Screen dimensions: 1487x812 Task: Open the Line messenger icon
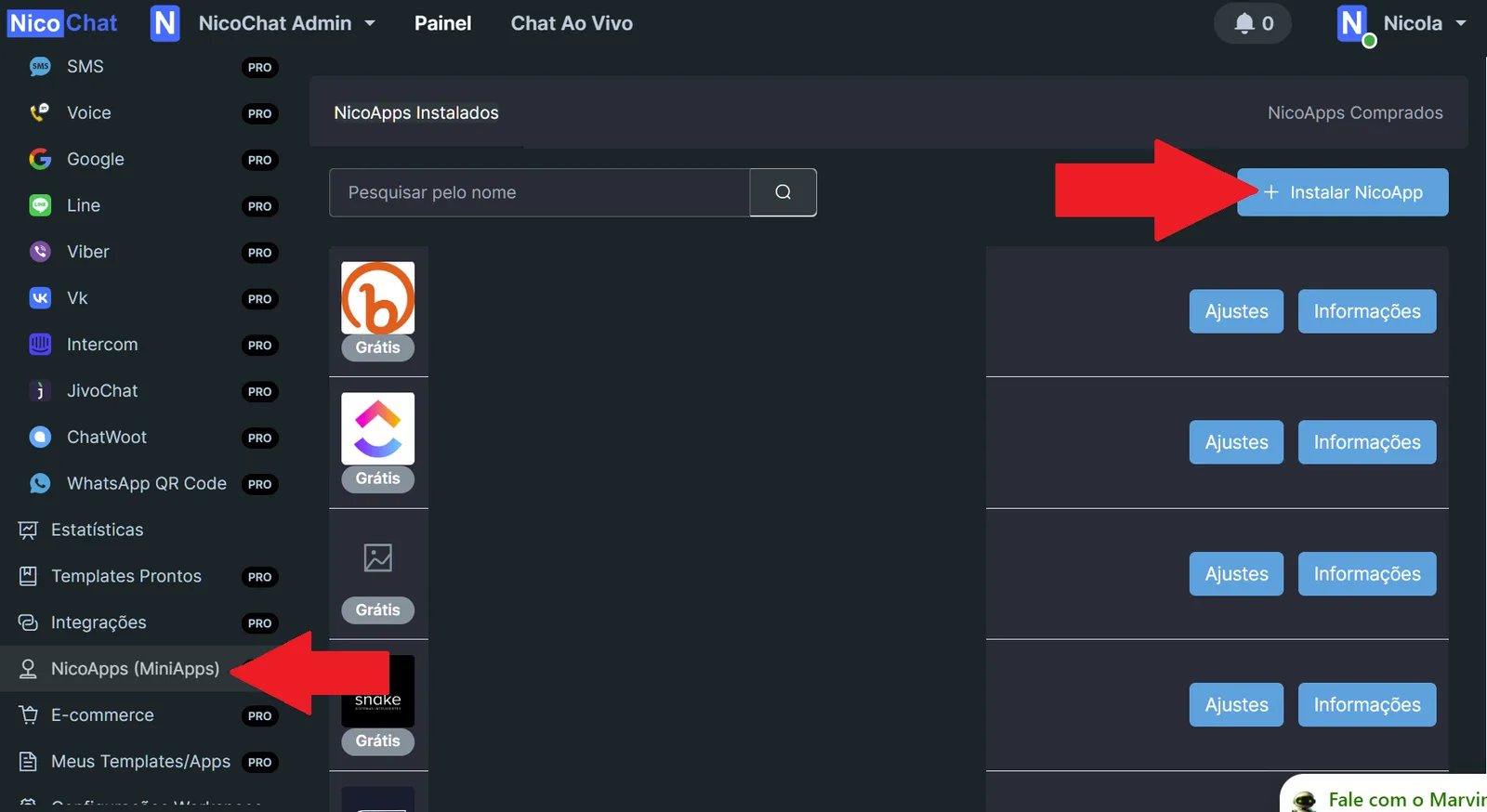point(40,205)
